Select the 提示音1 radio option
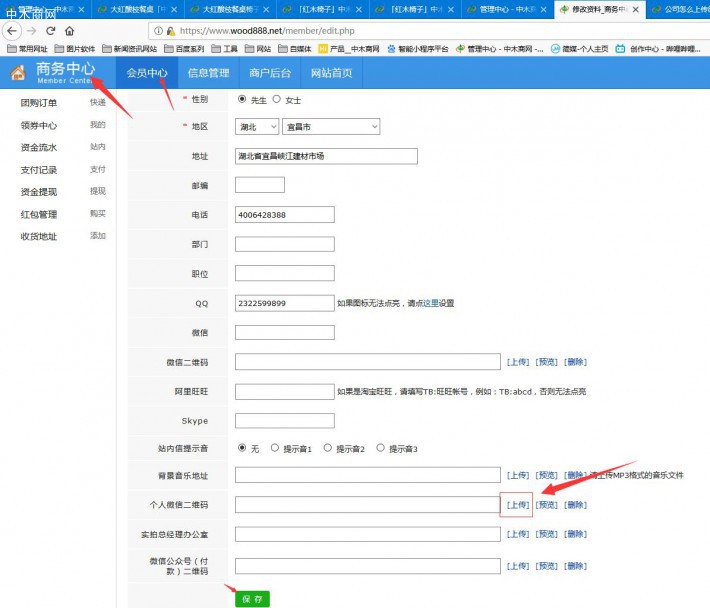The height and width of the screenshot is (608, 710). 275,448
